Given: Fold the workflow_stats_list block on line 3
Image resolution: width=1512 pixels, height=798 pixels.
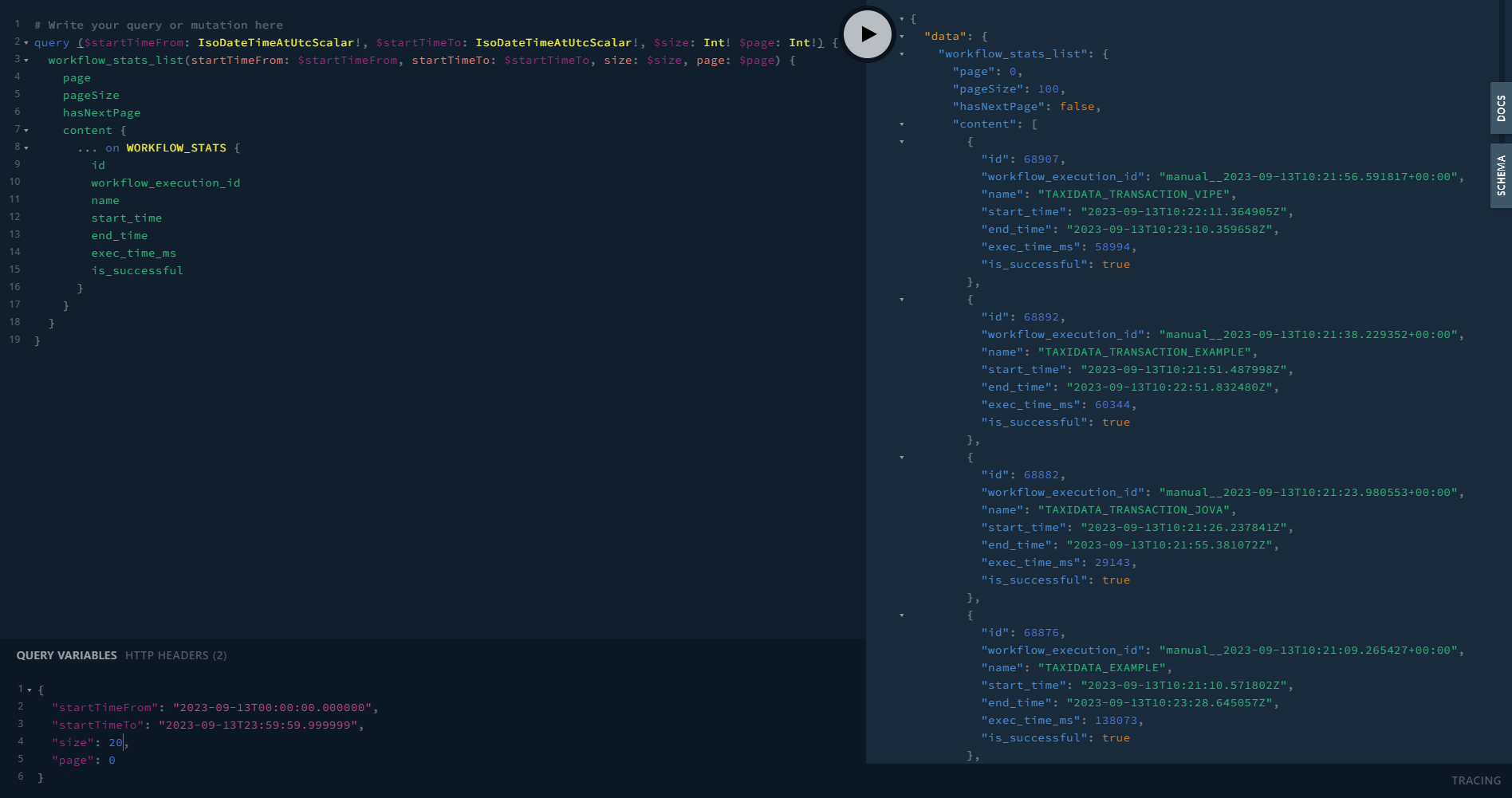Looking at the screenshot, I should [26, 61].
